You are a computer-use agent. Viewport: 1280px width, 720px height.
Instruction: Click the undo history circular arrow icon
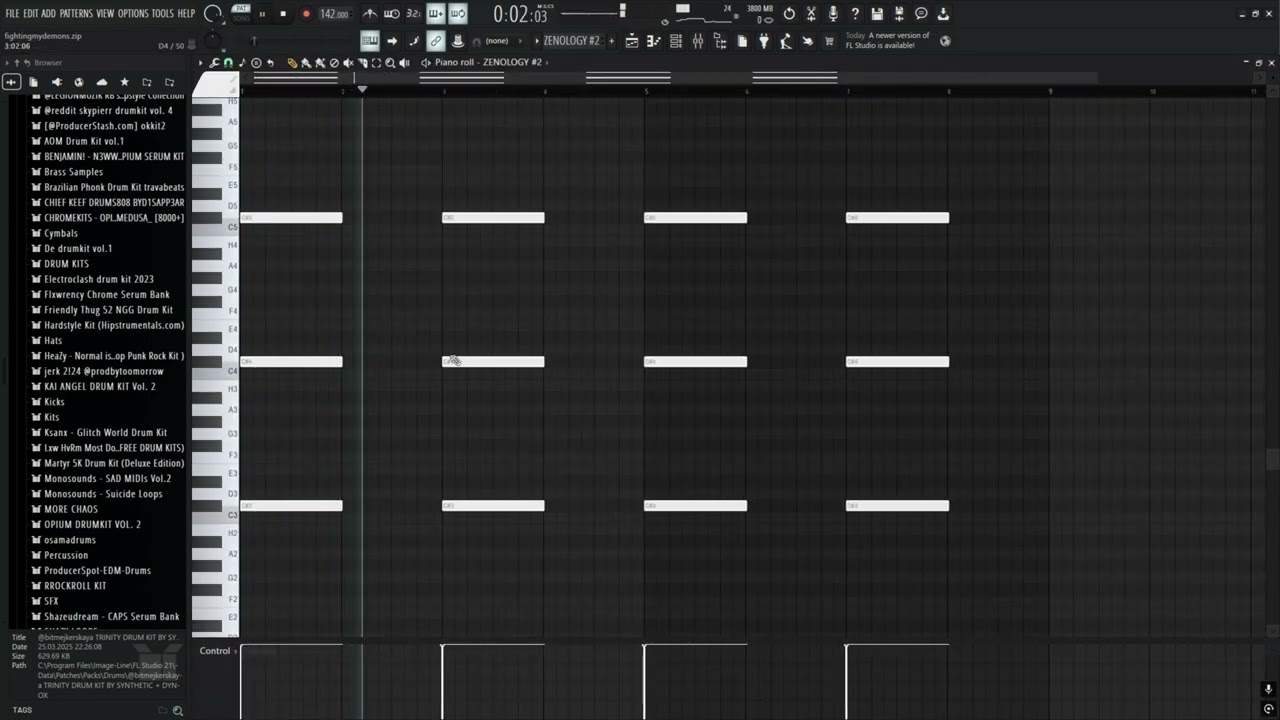point(789,13)
